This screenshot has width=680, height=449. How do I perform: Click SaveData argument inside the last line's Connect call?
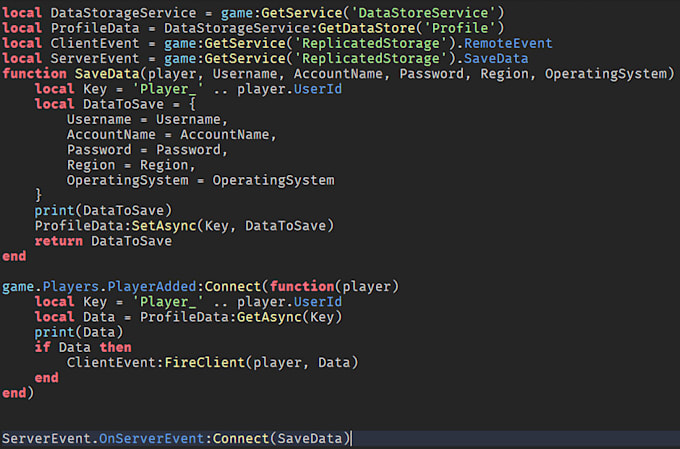point(310,439)
